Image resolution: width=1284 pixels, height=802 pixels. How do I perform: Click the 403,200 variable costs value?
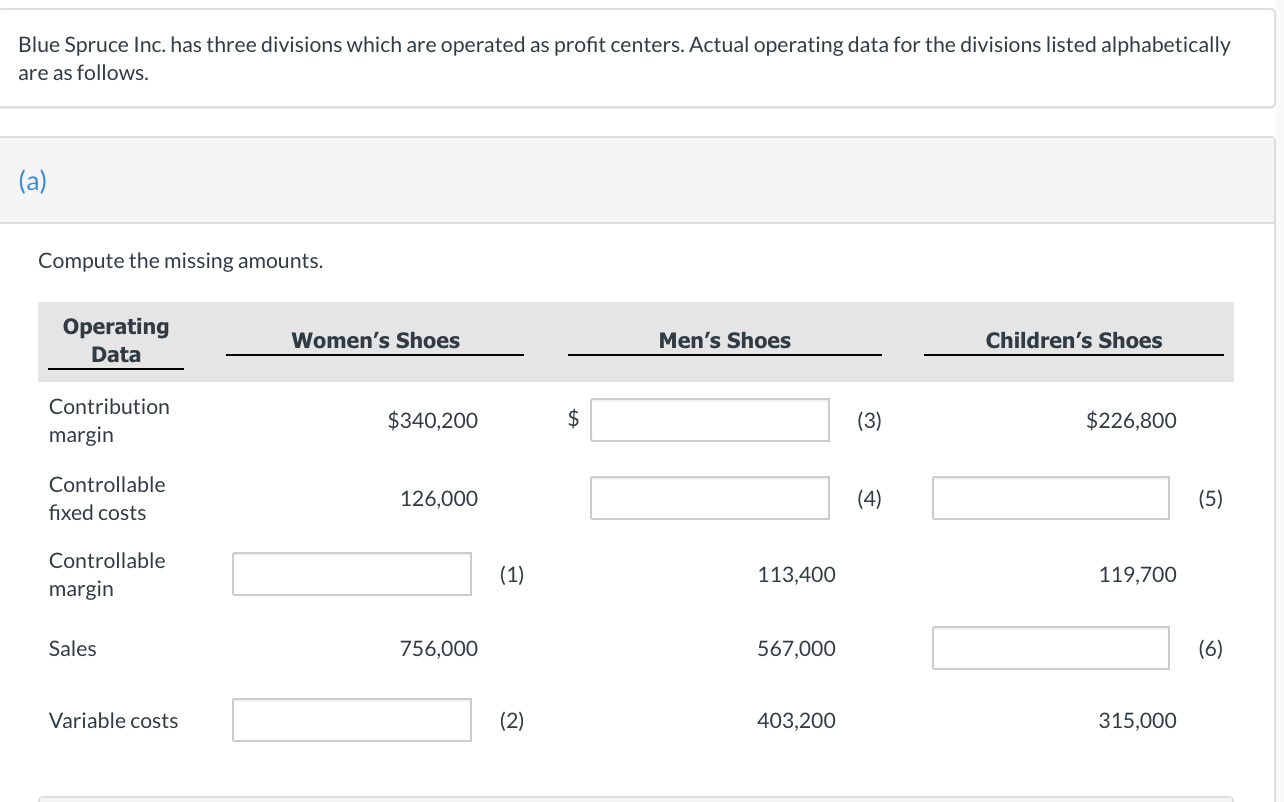797,720
